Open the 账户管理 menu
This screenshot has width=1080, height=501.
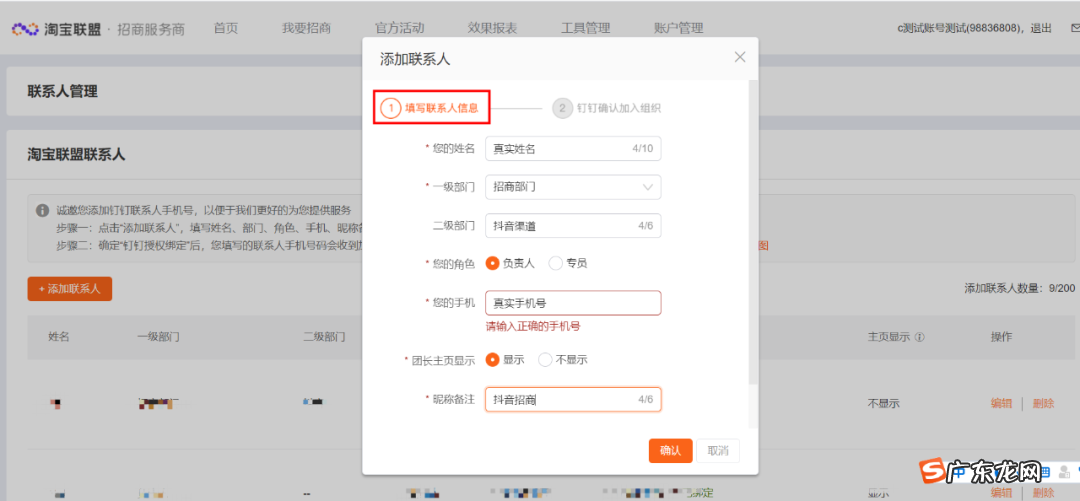point(678,28)
